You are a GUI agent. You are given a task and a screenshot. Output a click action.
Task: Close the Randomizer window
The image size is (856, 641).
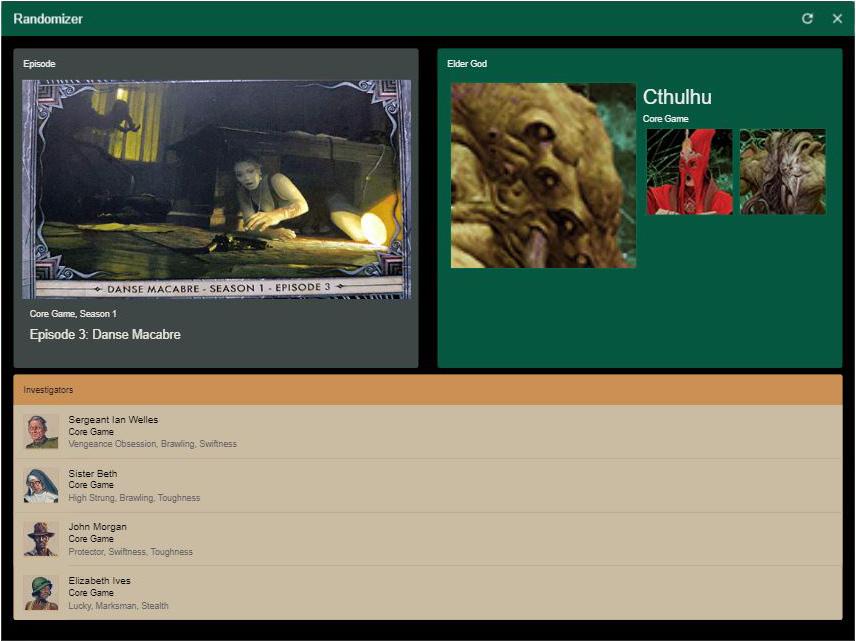pyautogui.click(x=837, y=19)
